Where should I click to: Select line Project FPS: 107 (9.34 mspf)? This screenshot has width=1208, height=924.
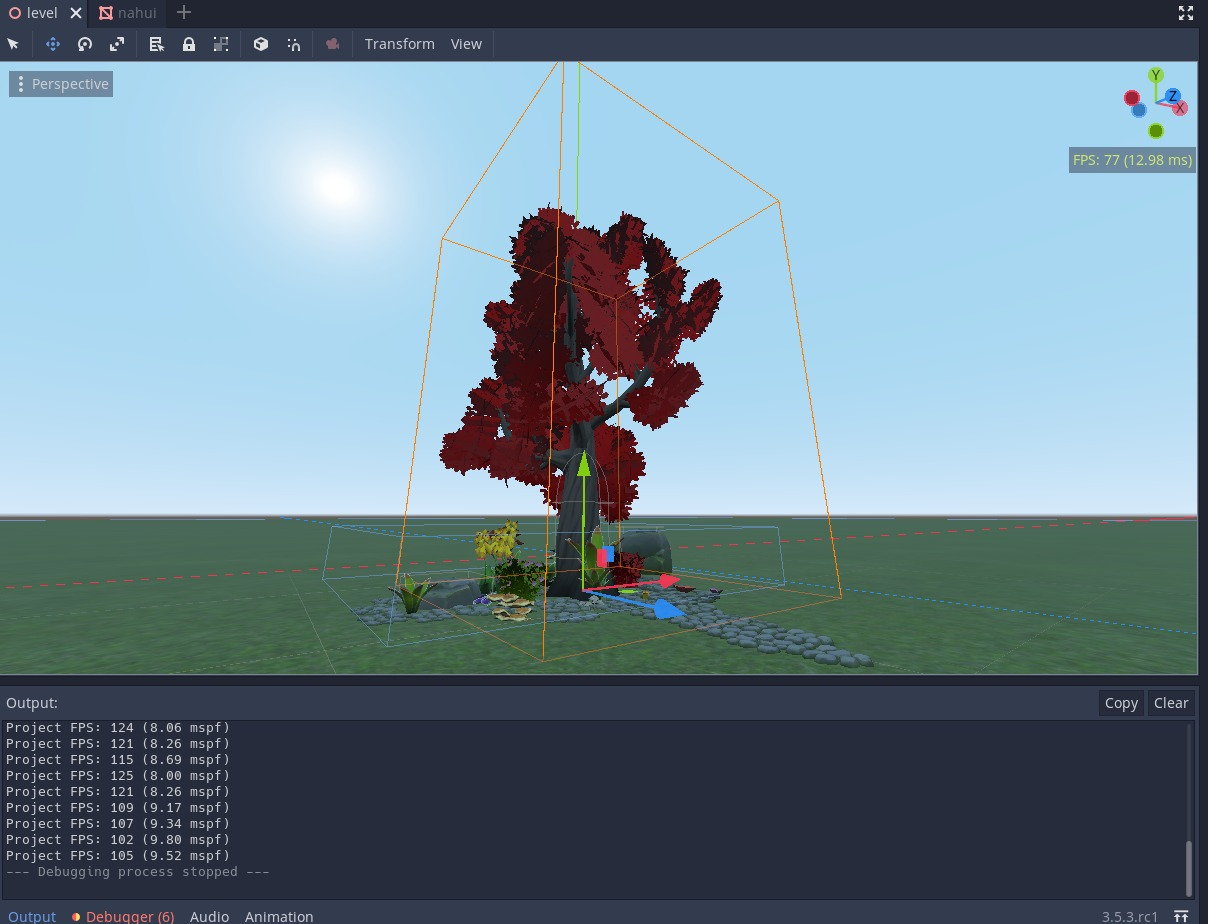click(x=118, y=824)
